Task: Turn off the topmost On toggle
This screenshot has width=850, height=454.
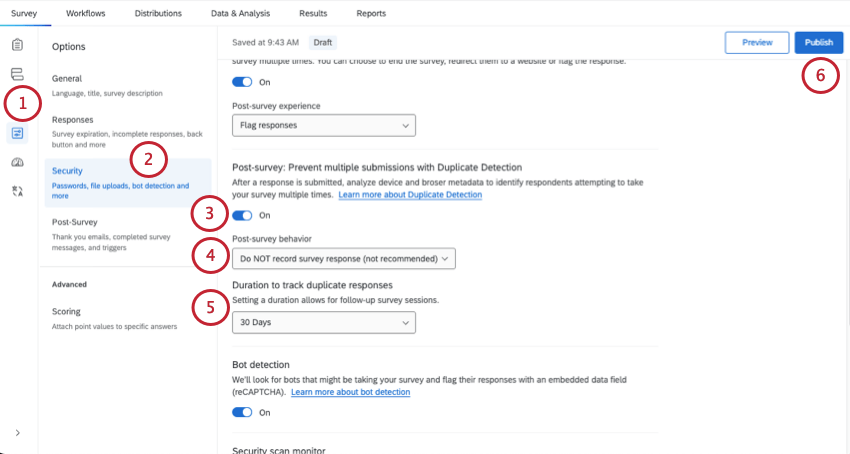Action: point(242,82)
